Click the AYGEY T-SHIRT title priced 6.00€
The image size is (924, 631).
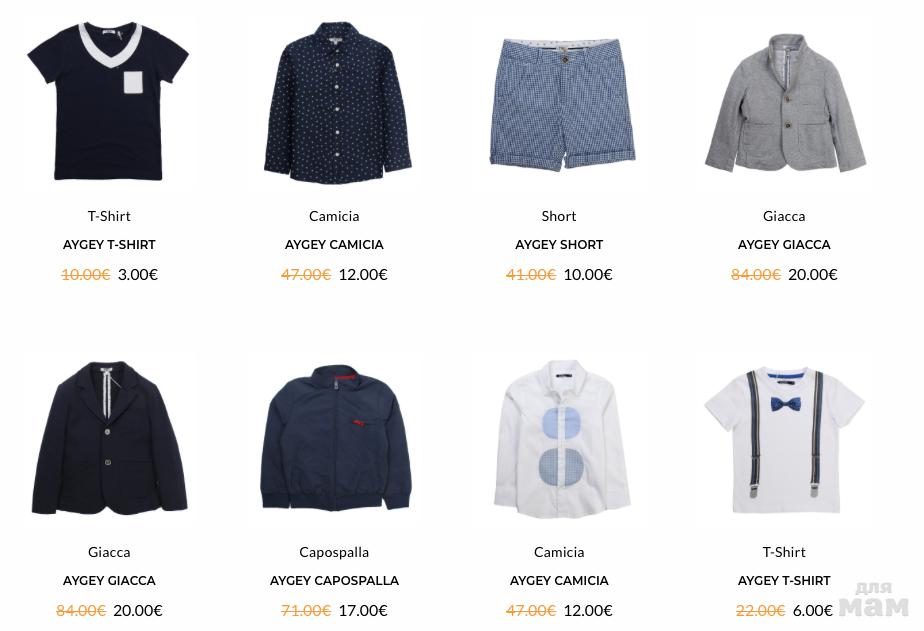coord(784,580)
